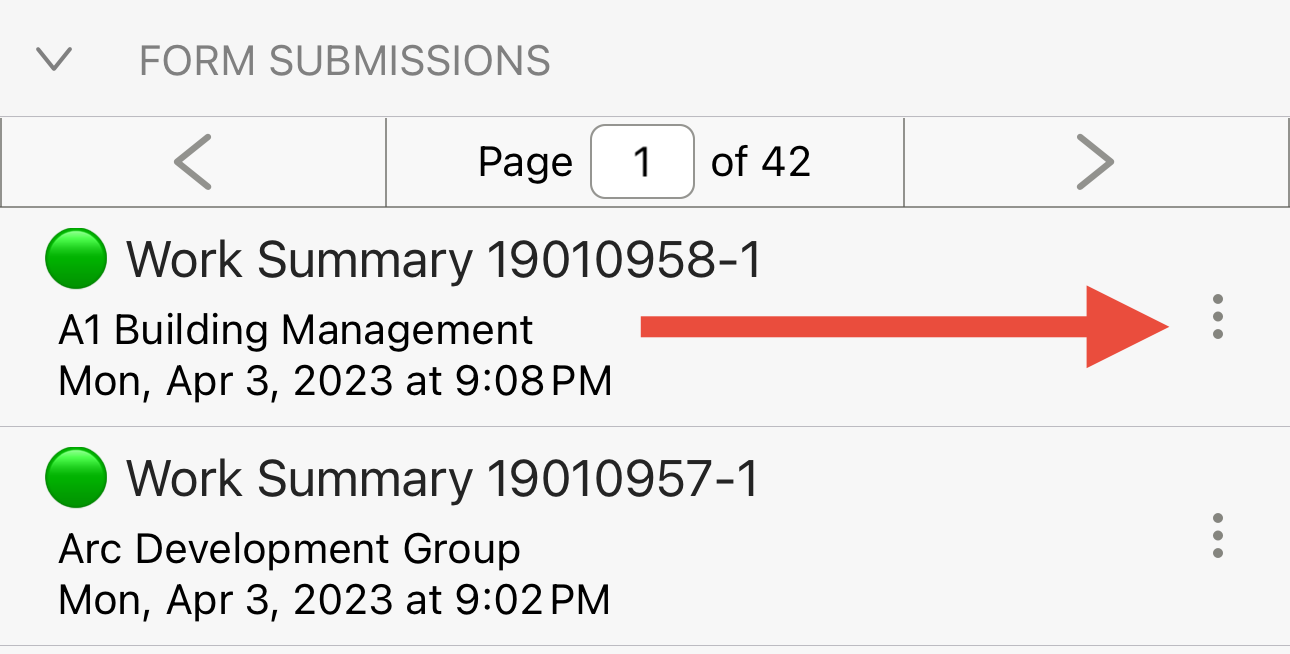Click the 9:02 PM submission timestamp

pyautogui.click(x=334, y=600)
